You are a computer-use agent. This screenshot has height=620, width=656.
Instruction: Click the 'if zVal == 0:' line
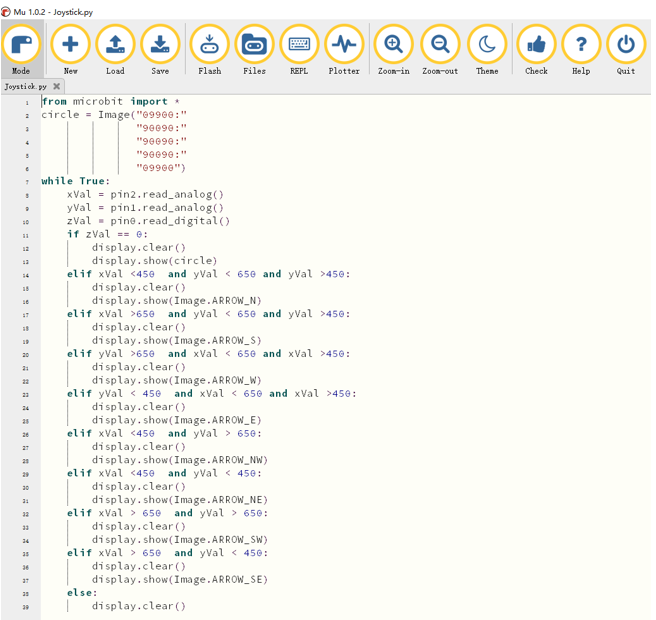click(107, 234)
